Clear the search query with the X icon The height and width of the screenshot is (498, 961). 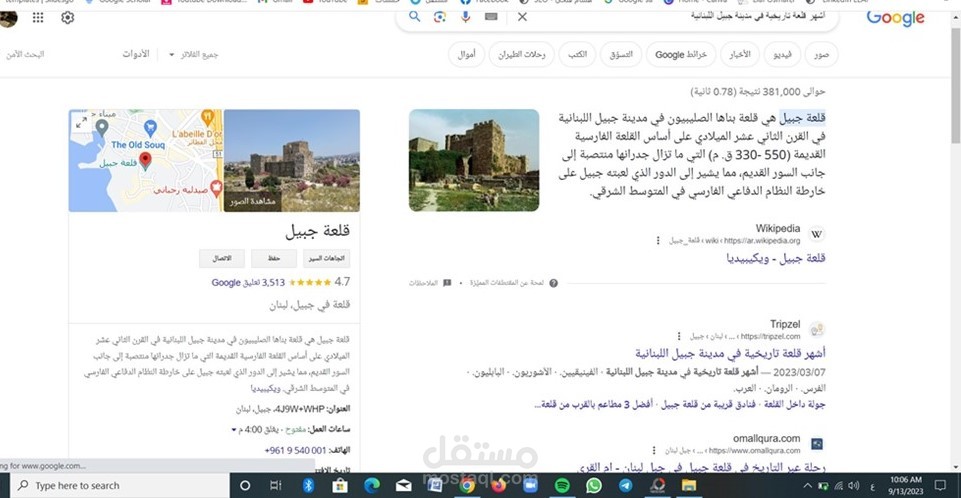tap(522, 17)
